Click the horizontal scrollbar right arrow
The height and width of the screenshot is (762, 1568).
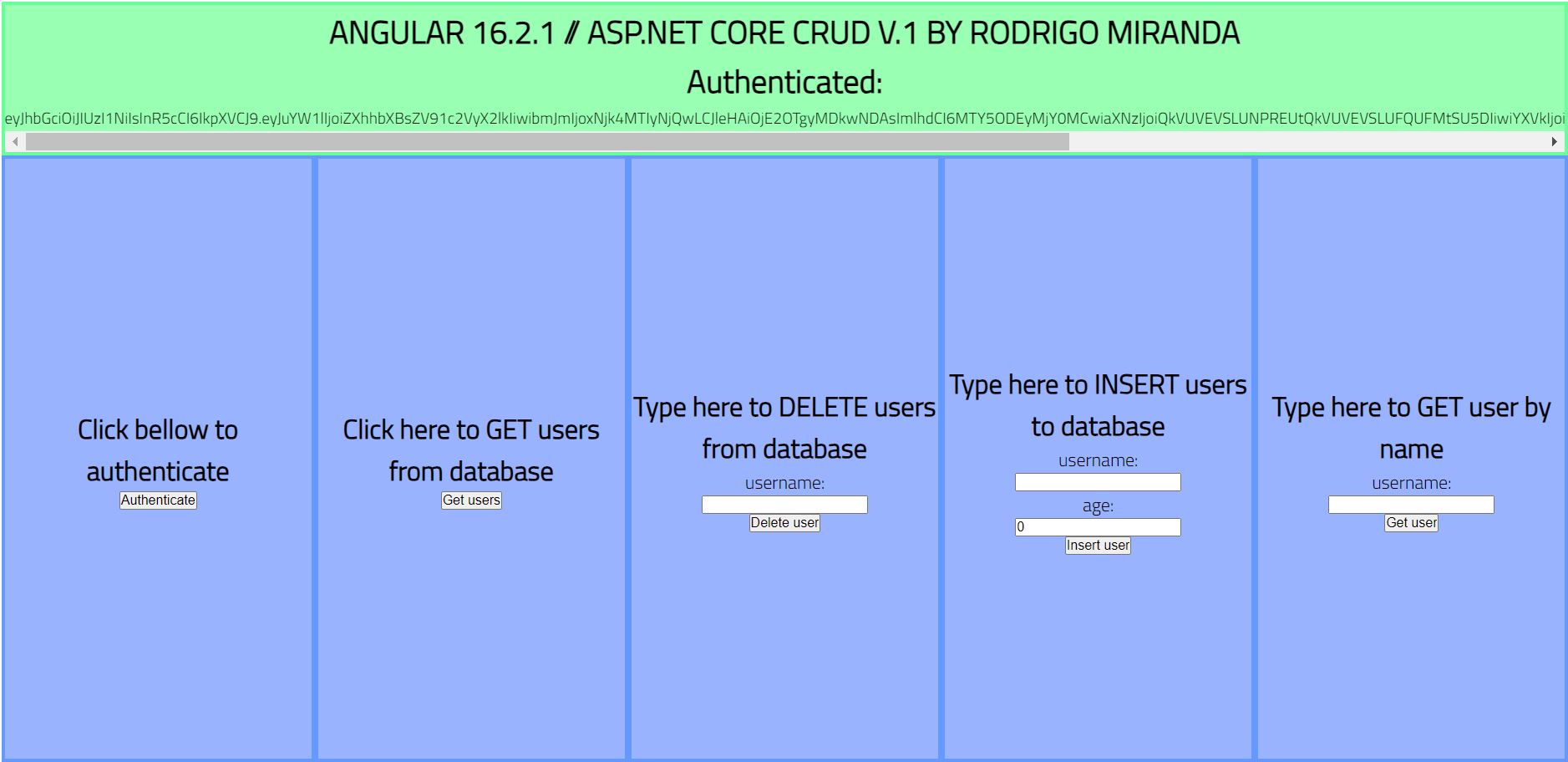coord(1554,142)
